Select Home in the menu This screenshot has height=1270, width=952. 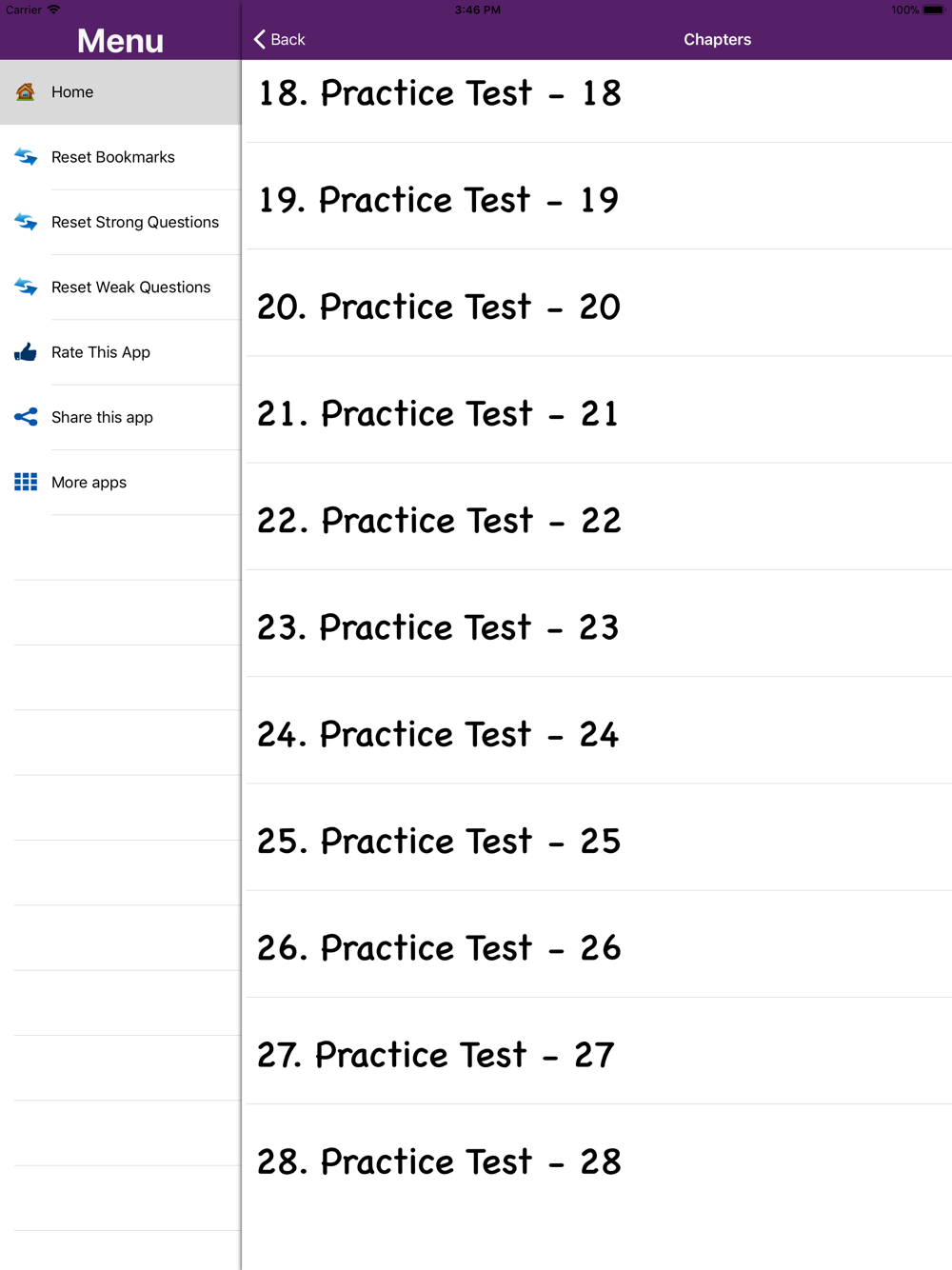(x=121, y=92)
